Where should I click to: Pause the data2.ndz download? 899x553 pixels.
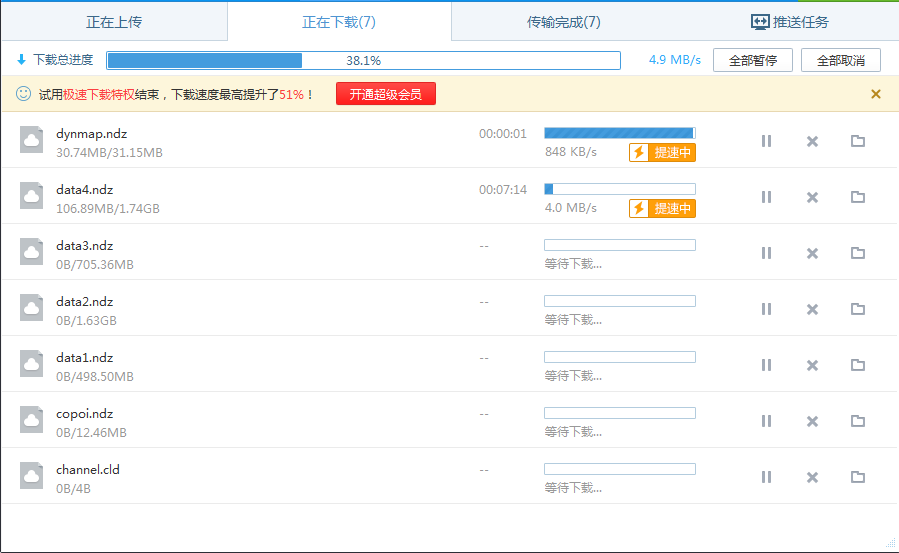click(766, 309)
